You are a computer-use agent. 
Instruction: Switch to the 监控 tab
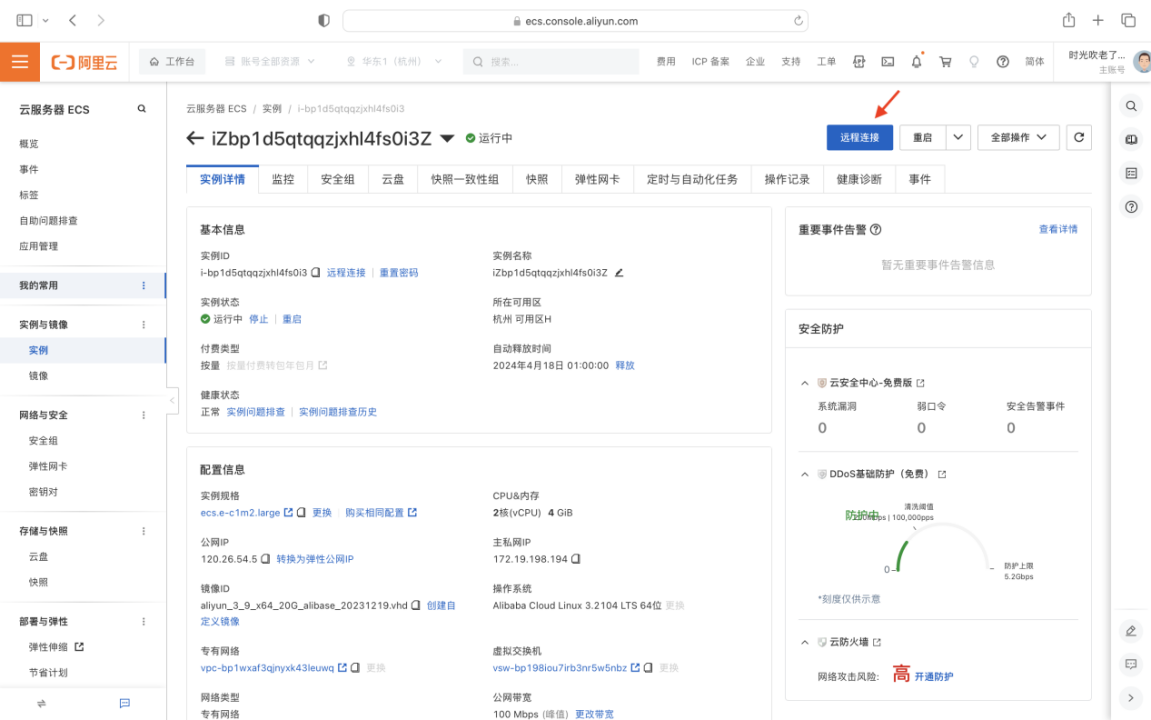[x=283, y=179]
